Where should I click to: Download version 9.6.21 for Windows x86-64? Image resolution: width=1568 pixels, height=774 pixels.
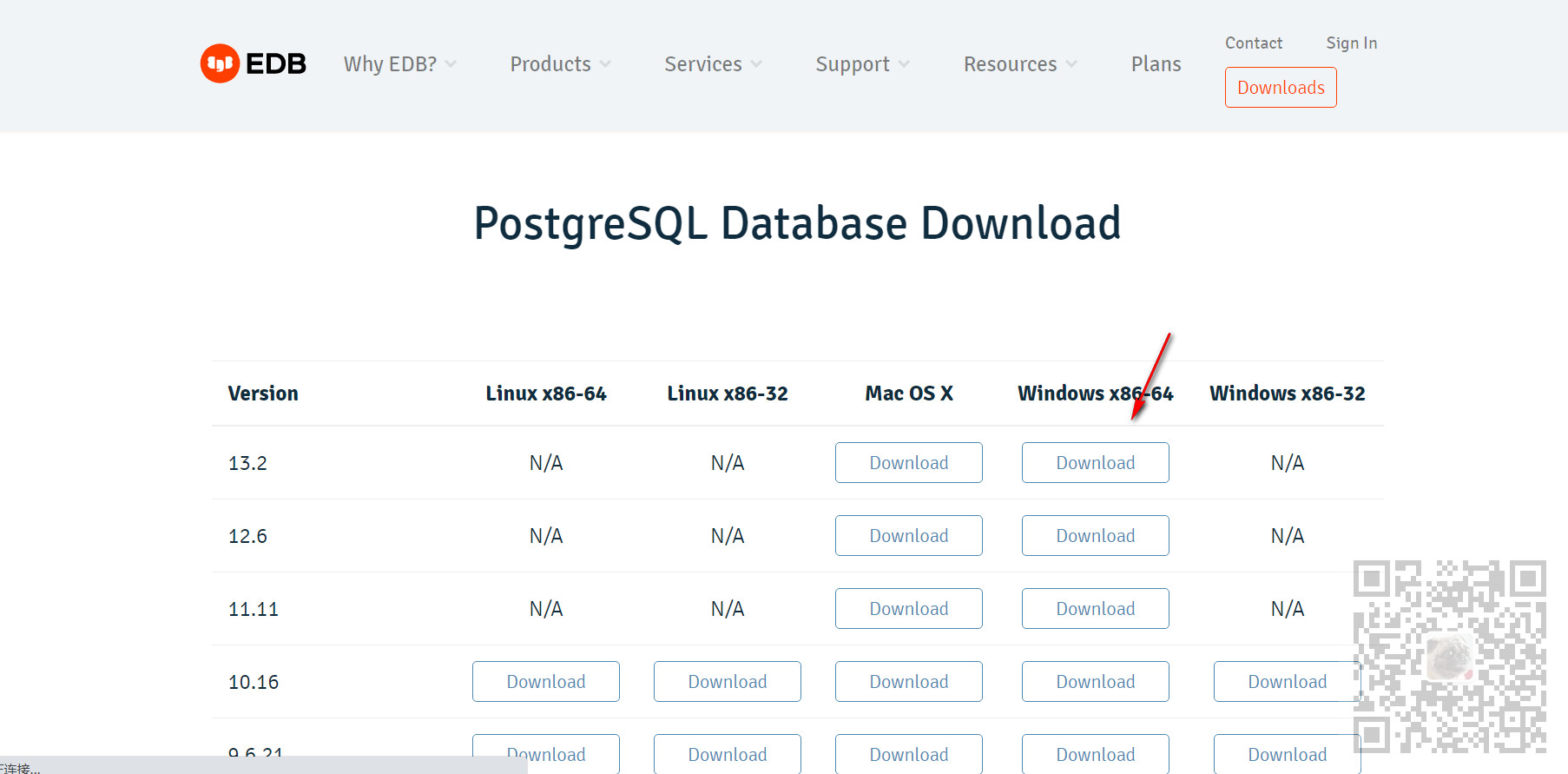(1096, 754)
